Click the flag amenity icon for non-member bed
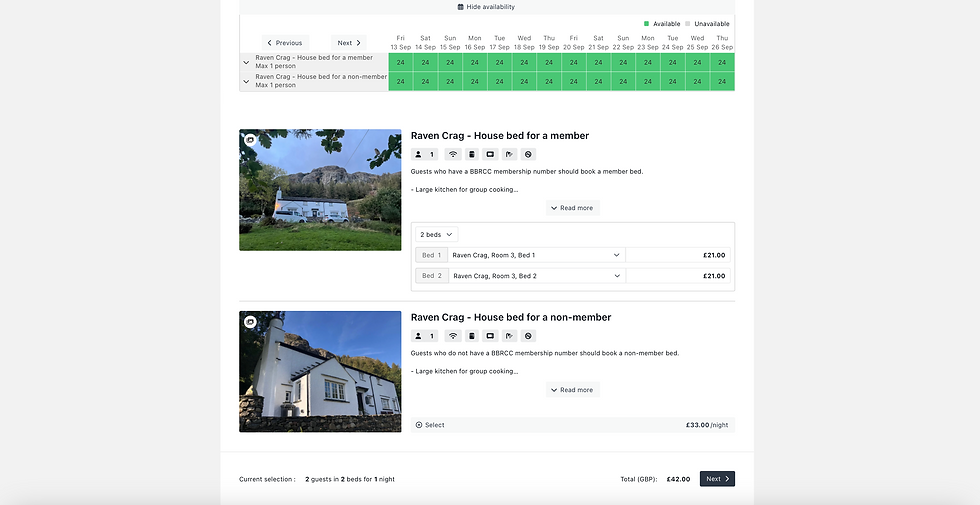 point(509,336)
